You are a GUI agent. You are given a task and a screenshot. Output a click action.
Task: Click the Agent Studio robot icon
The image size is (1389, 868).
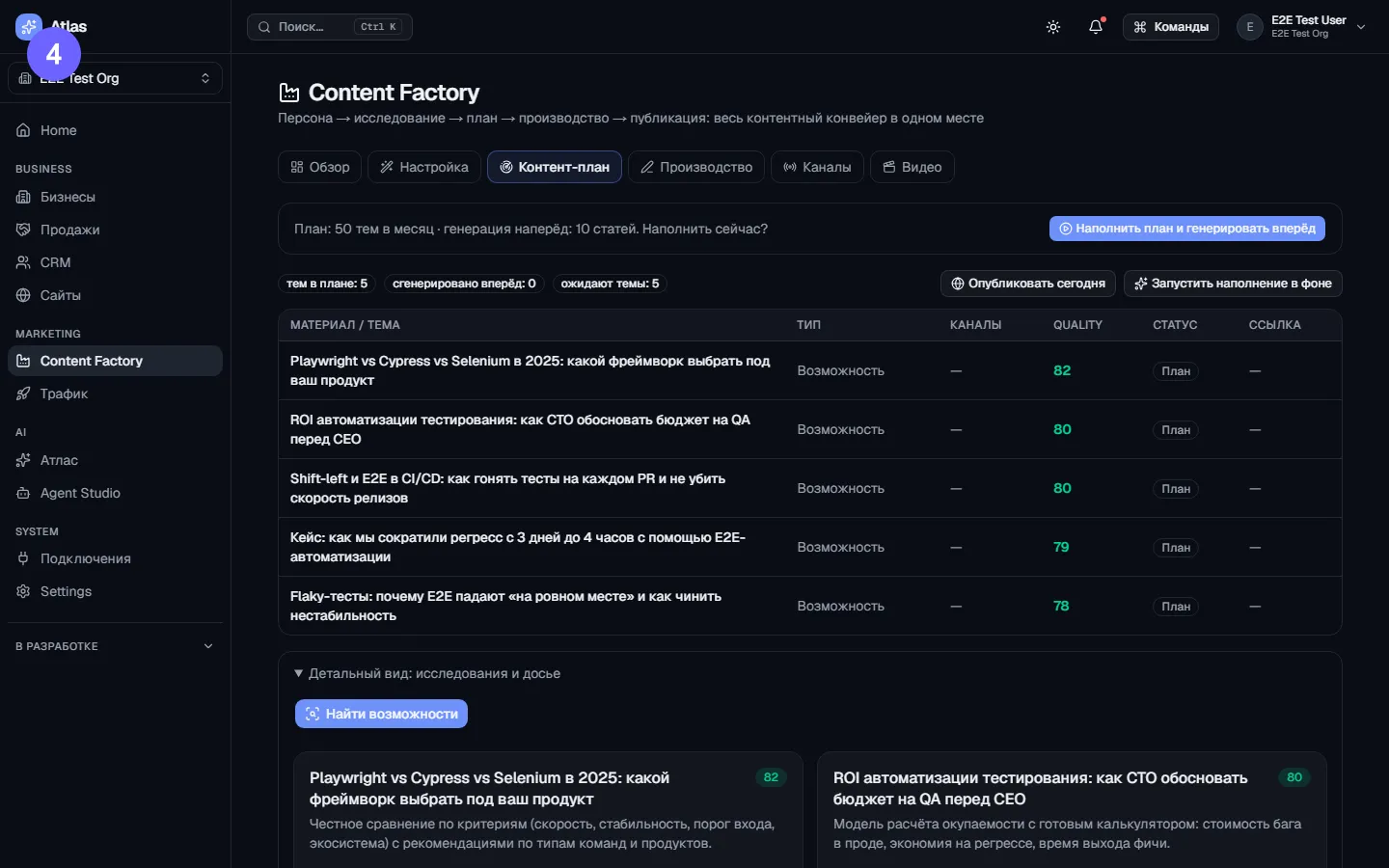click(x=23, y=493)
